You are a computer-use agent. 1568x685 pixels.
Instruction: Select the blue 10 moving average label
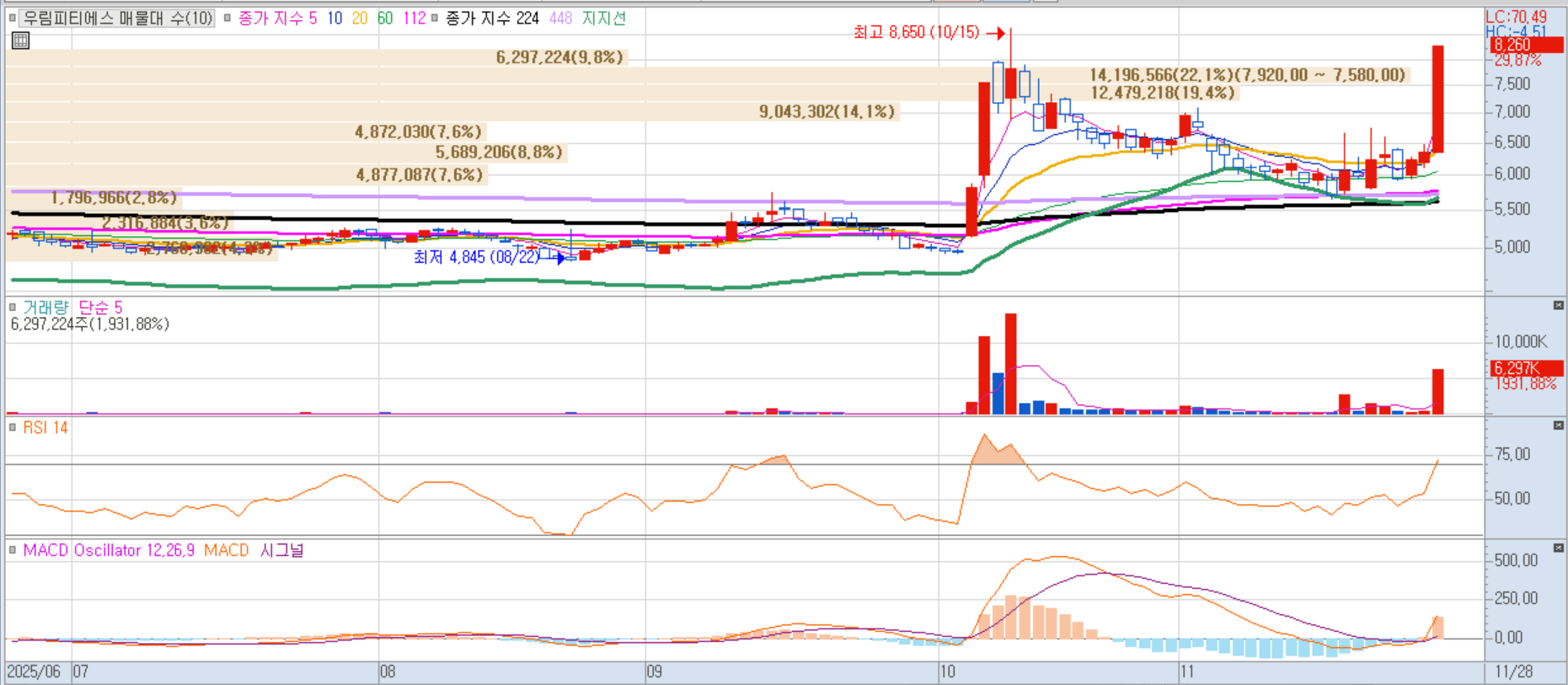tap(334, 18)
